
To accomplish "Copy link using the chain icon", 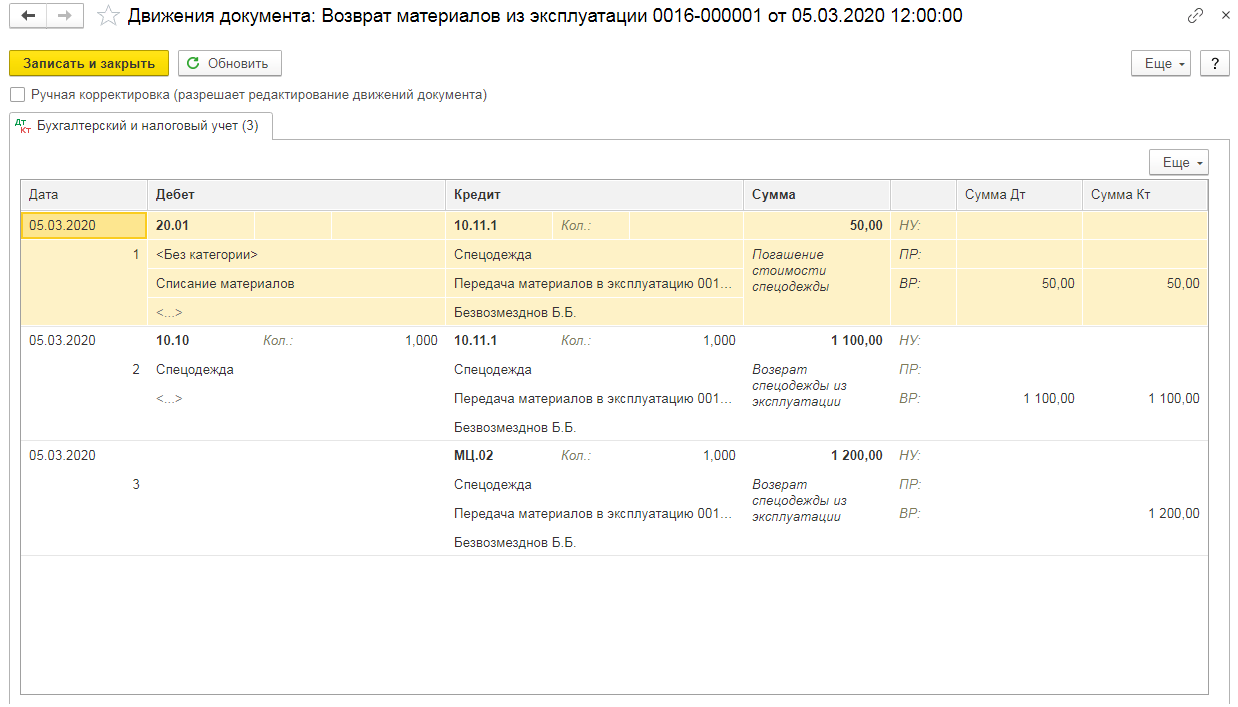I will point(1195,16).
